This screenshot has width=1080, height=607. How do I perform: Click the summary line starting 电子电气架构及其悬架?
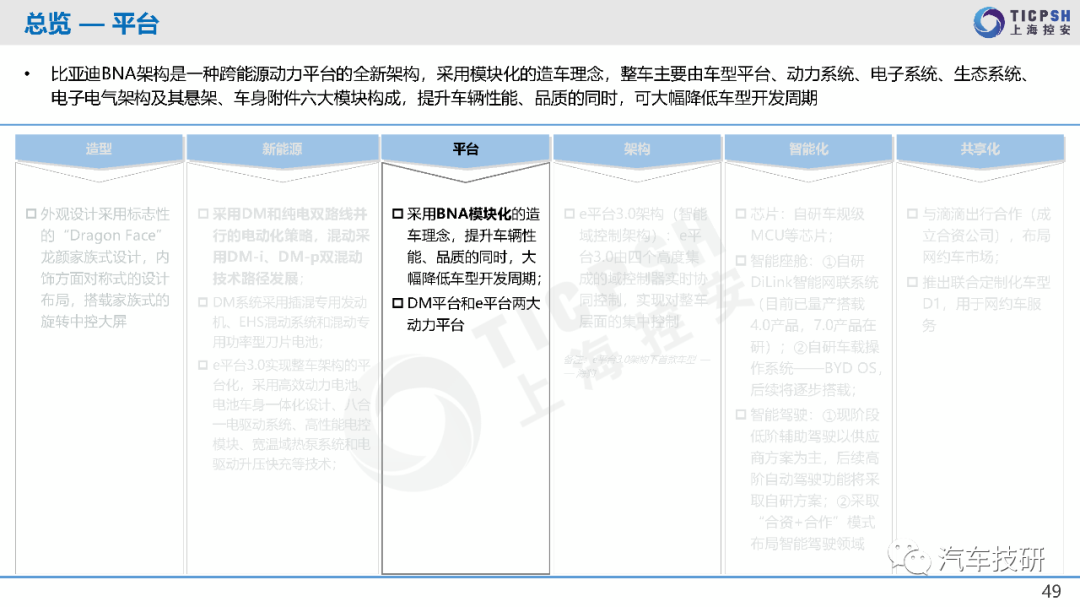tap(434, 98)
